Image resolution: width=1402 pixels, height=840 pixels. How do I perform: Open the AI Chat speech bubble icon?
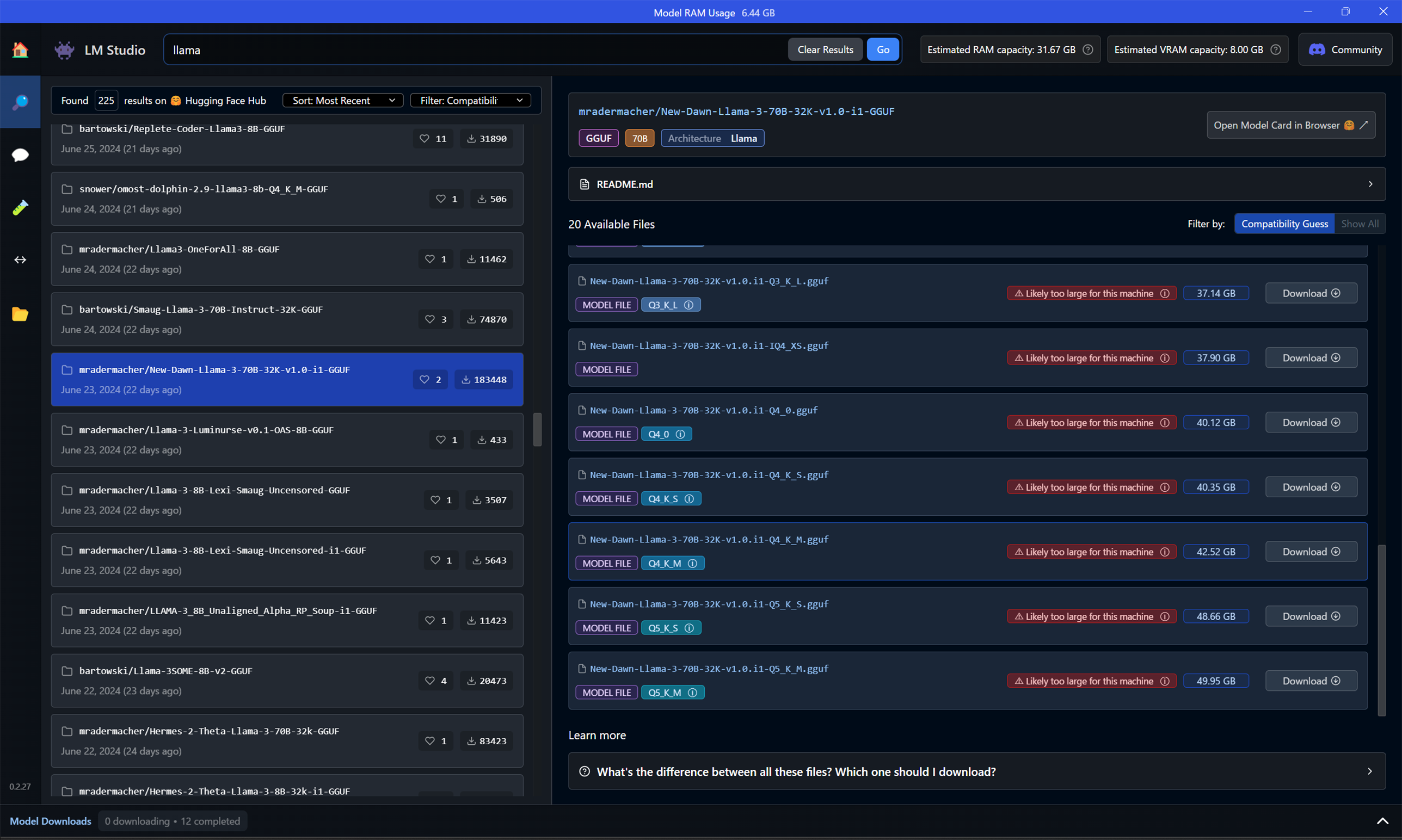click(x=20, y=155)
